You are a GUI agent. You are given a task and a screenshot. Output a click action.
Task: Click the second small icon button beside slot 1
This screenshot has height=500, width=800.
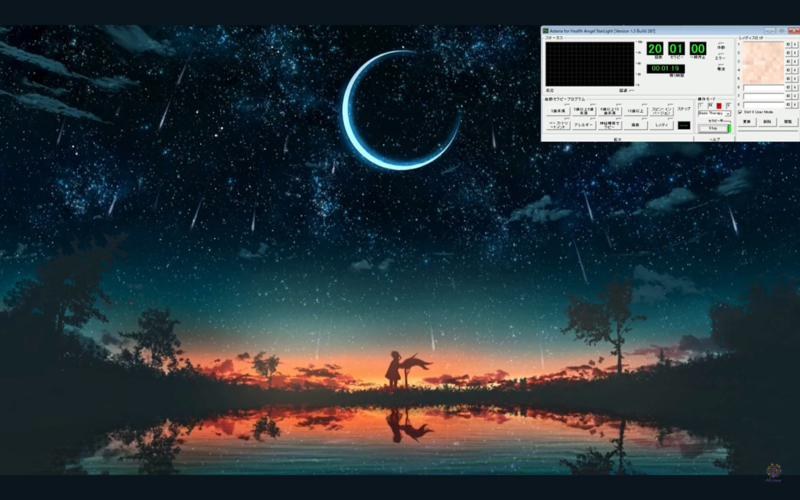[x=795, y=45]
